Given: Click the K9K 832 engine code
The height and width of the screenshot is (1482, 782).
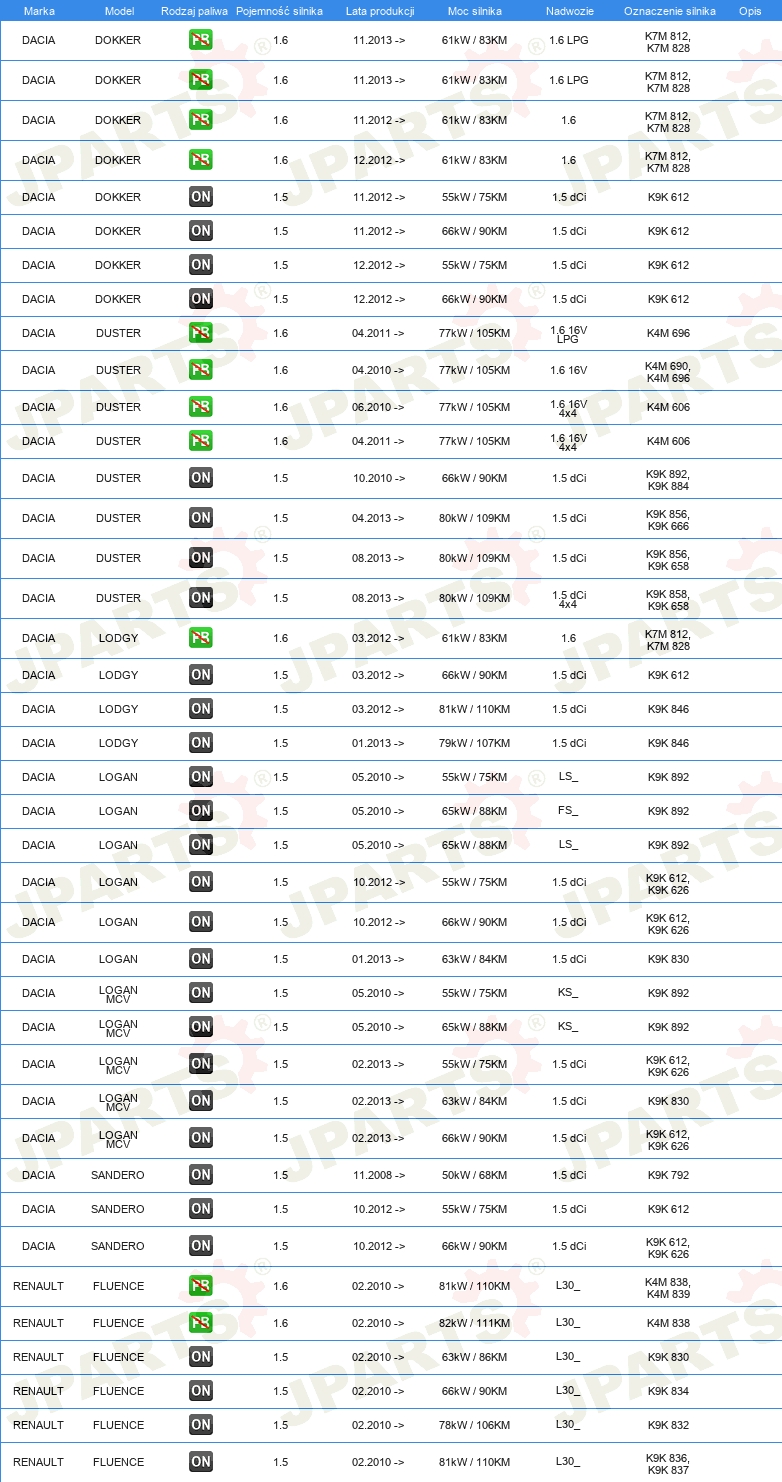Looking at the screenshot, I should click(668, 1425).
